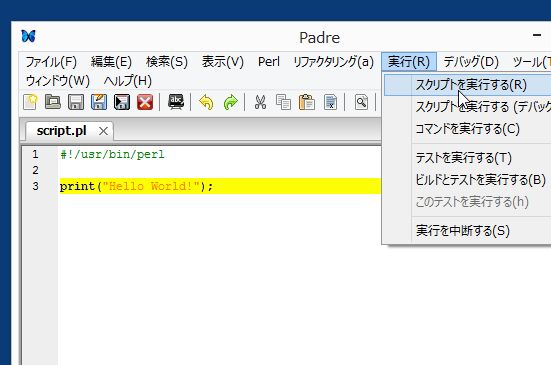This screenshot has height=365, width=551.
Task: Click the scissors Cut icon
Action: (260, 102)
